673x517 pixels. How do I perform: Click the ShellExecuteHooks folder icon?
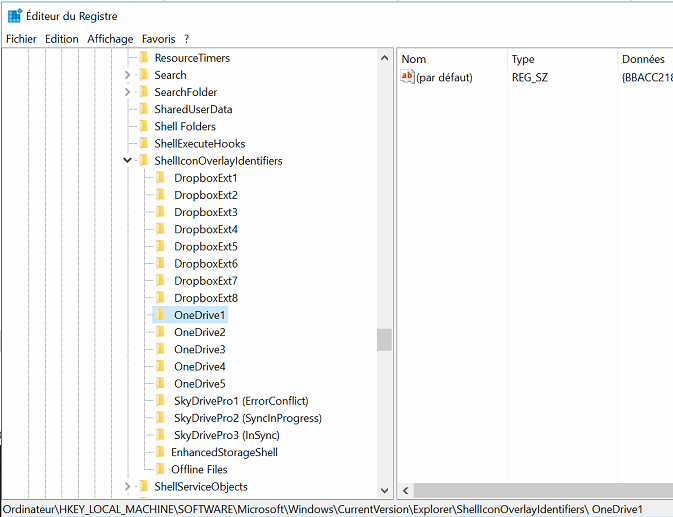[x=144, y=143]
